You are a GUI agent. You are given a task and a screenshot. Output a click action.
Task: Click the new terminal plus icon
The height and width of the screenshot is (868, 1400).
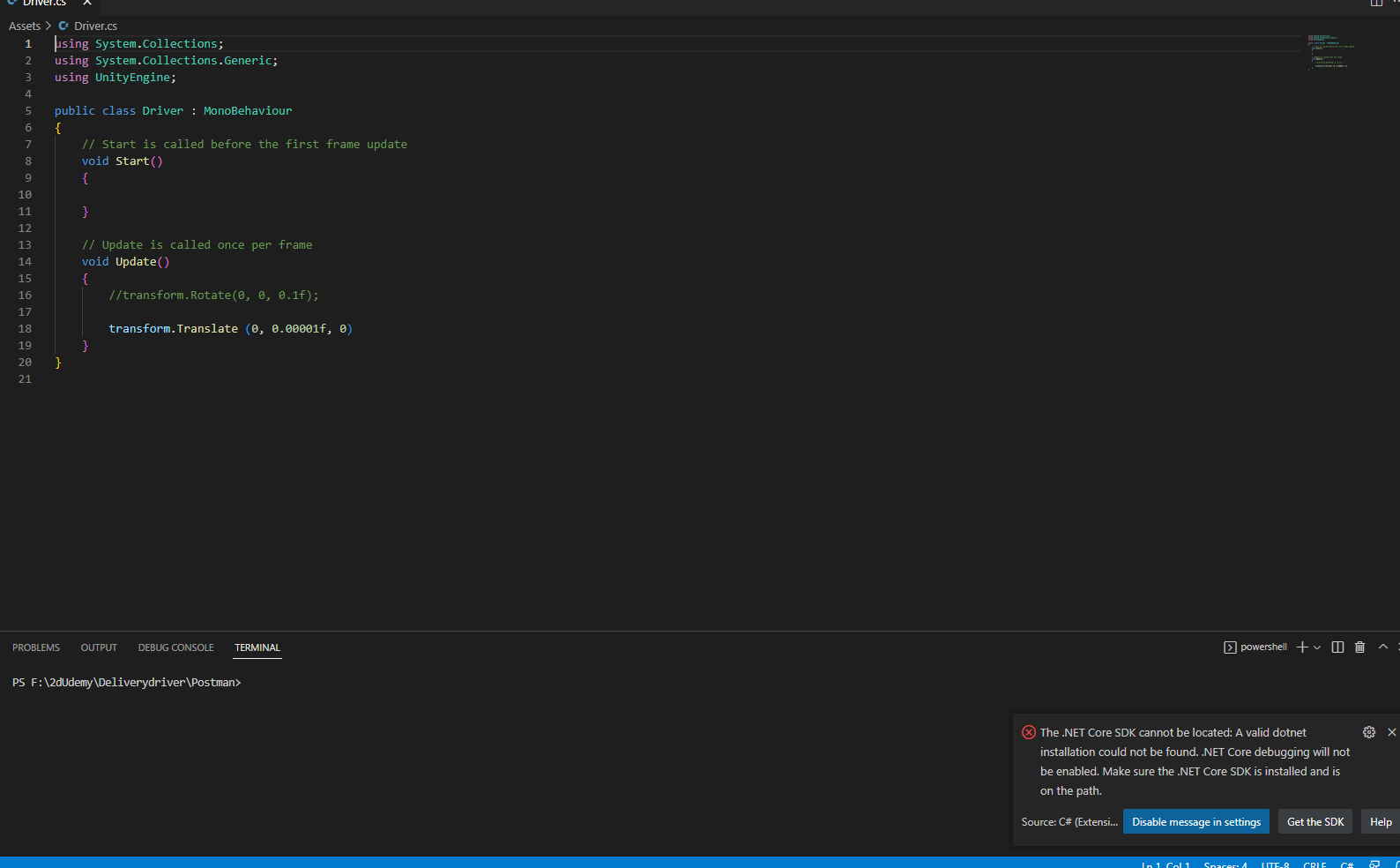pos(1301,647)
